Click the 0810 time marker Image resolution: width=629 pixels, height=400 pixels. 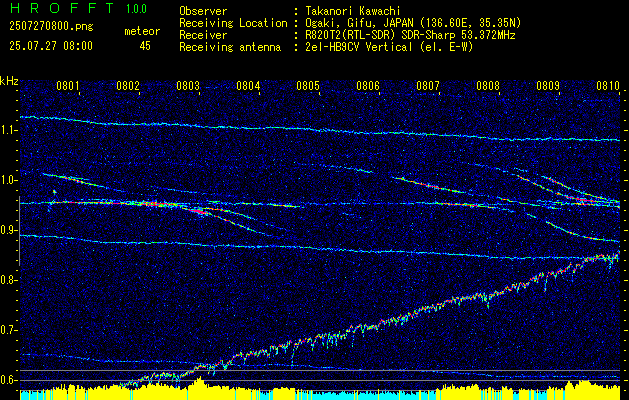[608, 86]
